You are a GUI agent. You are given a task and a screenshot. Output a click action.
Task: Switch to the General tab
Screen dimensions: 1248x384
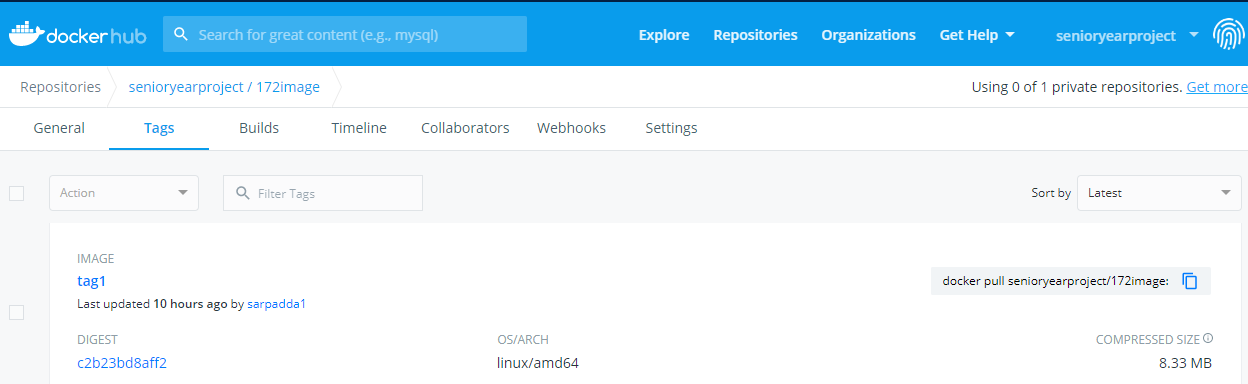(x=59, y=128)
